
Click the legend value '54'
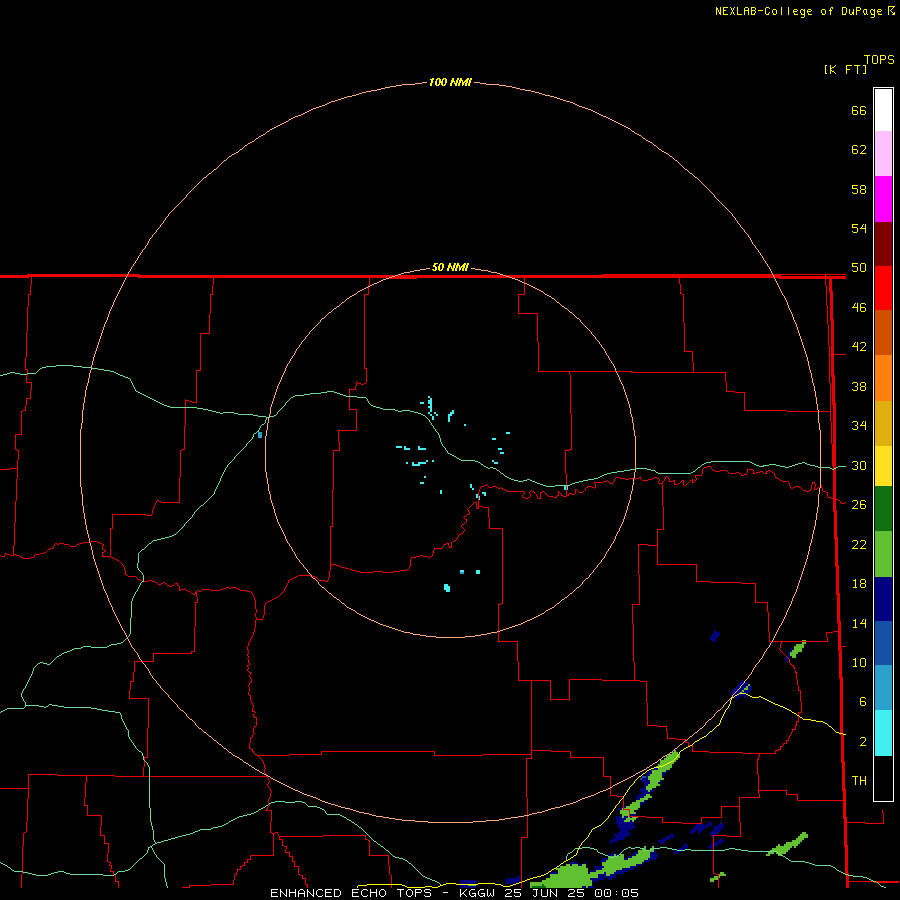click(x=859, y=228)
